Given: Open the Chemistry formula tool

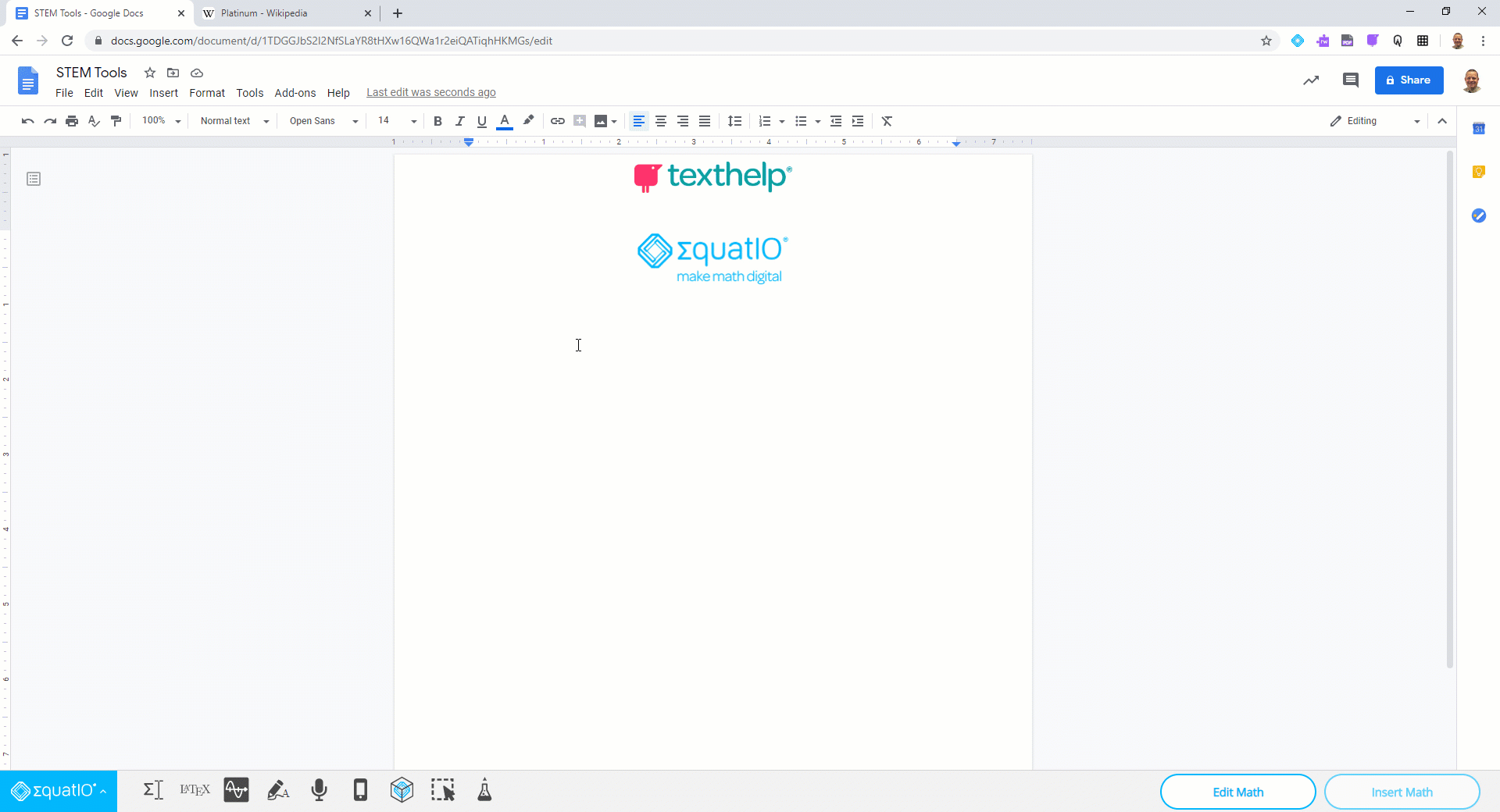Looking at the screenshot, I should (484, 790).
